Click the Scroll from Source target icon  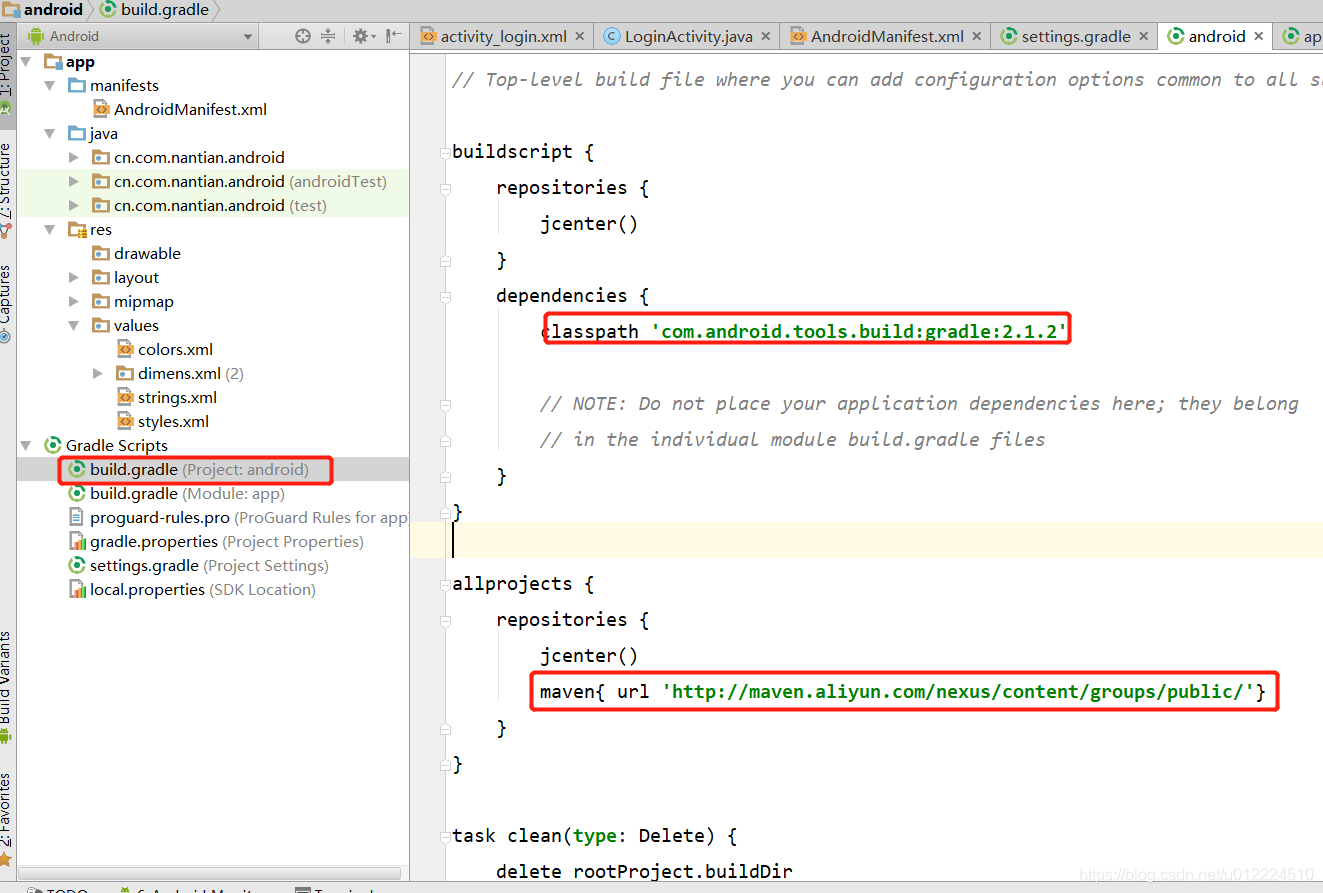(x=303, y=36)
